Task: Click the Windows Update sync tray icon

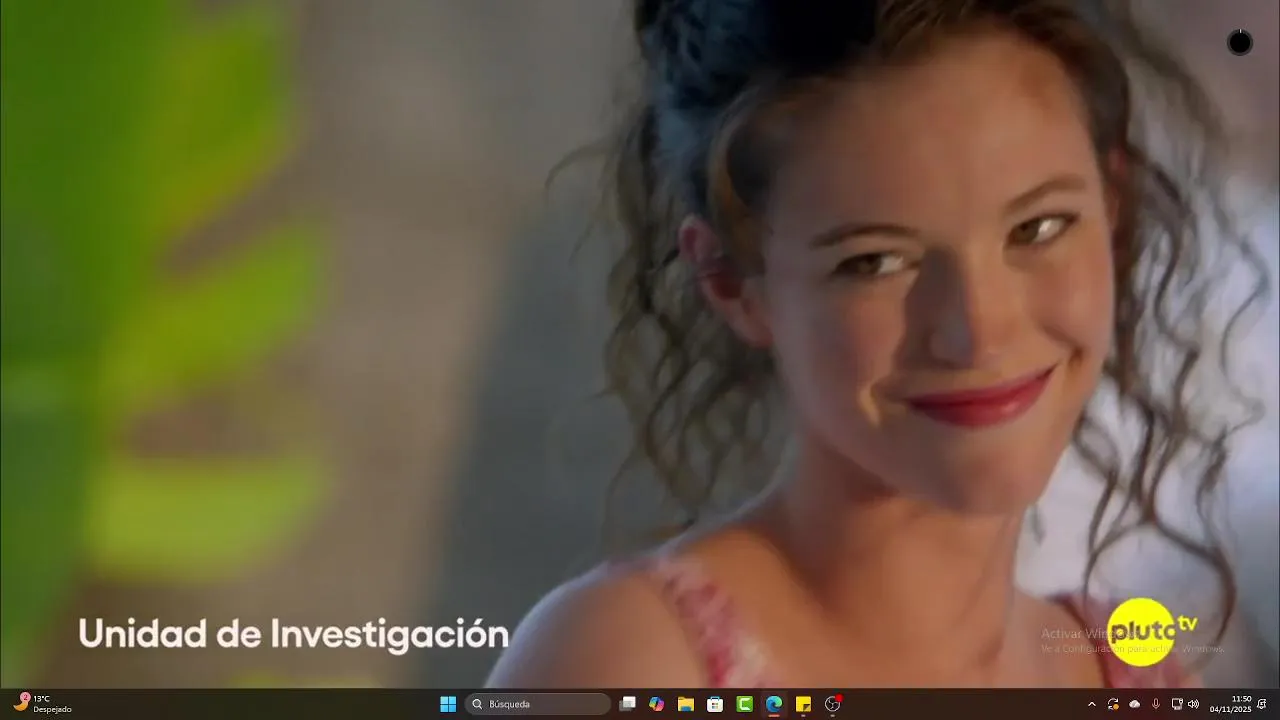Action: pyautogui.click(x=1113, y=704)
